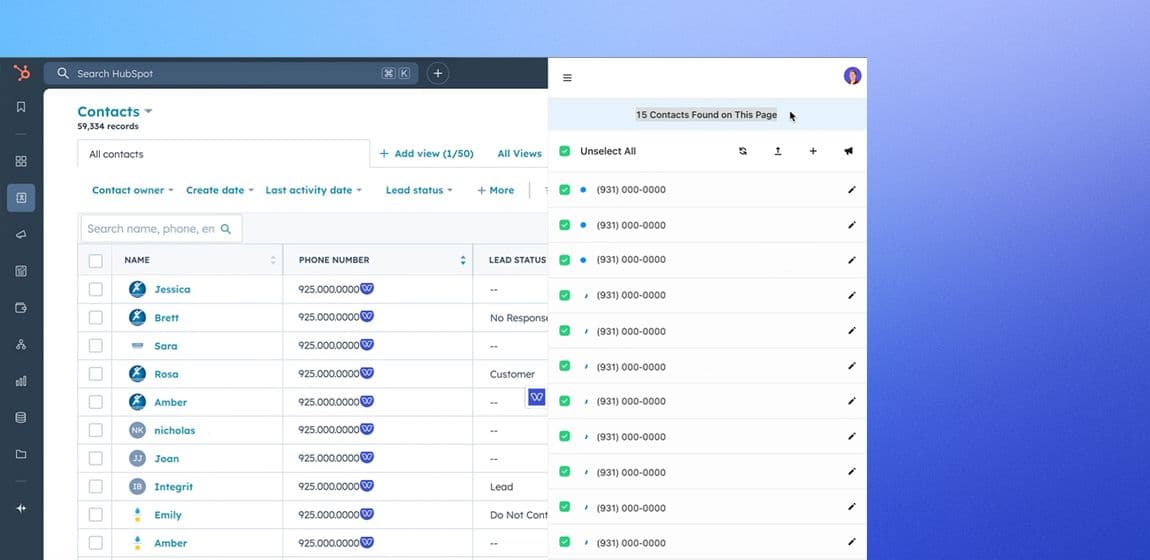Click the refresh contacts icon in the panel
The height and width of the screenshot is (560, 1150).
pos(743,151)
